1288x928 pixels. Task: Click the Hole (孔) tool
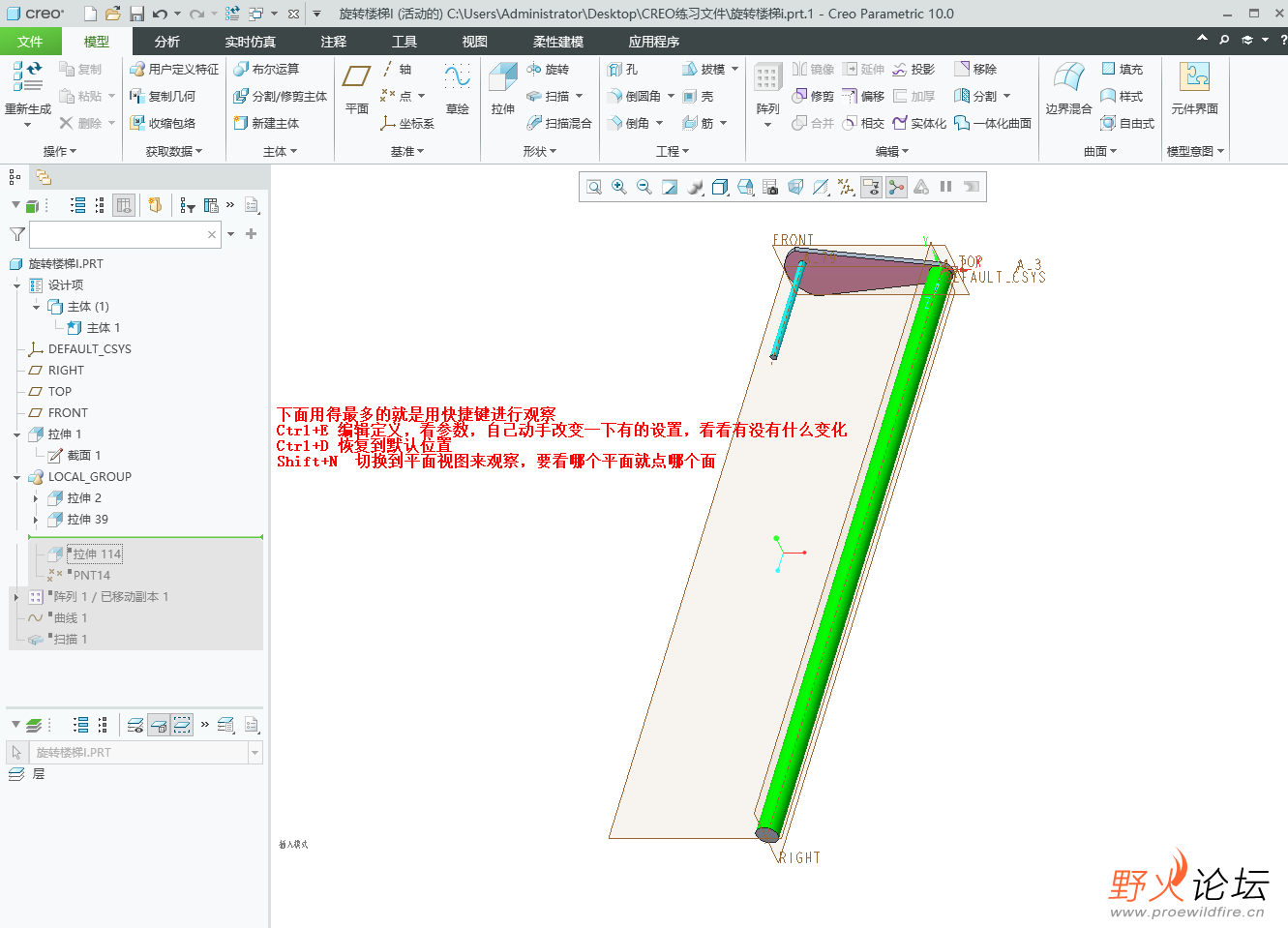point(623,70)
